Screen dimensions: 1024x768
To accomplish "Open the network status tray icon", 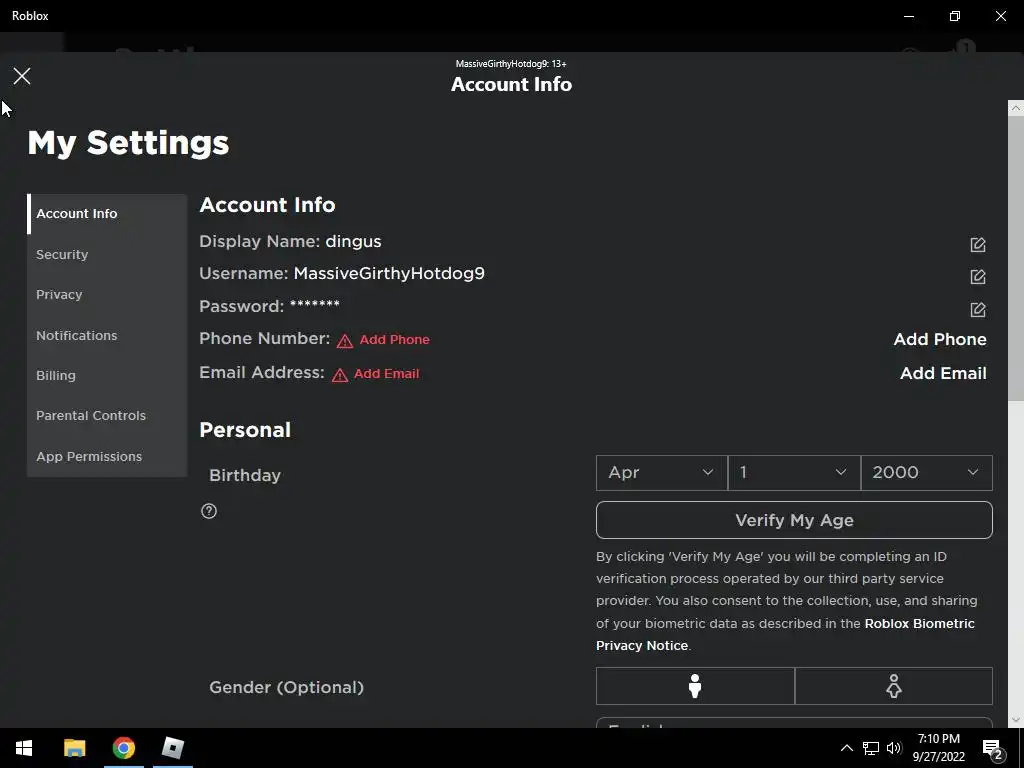I will click(x=871, y=748).
